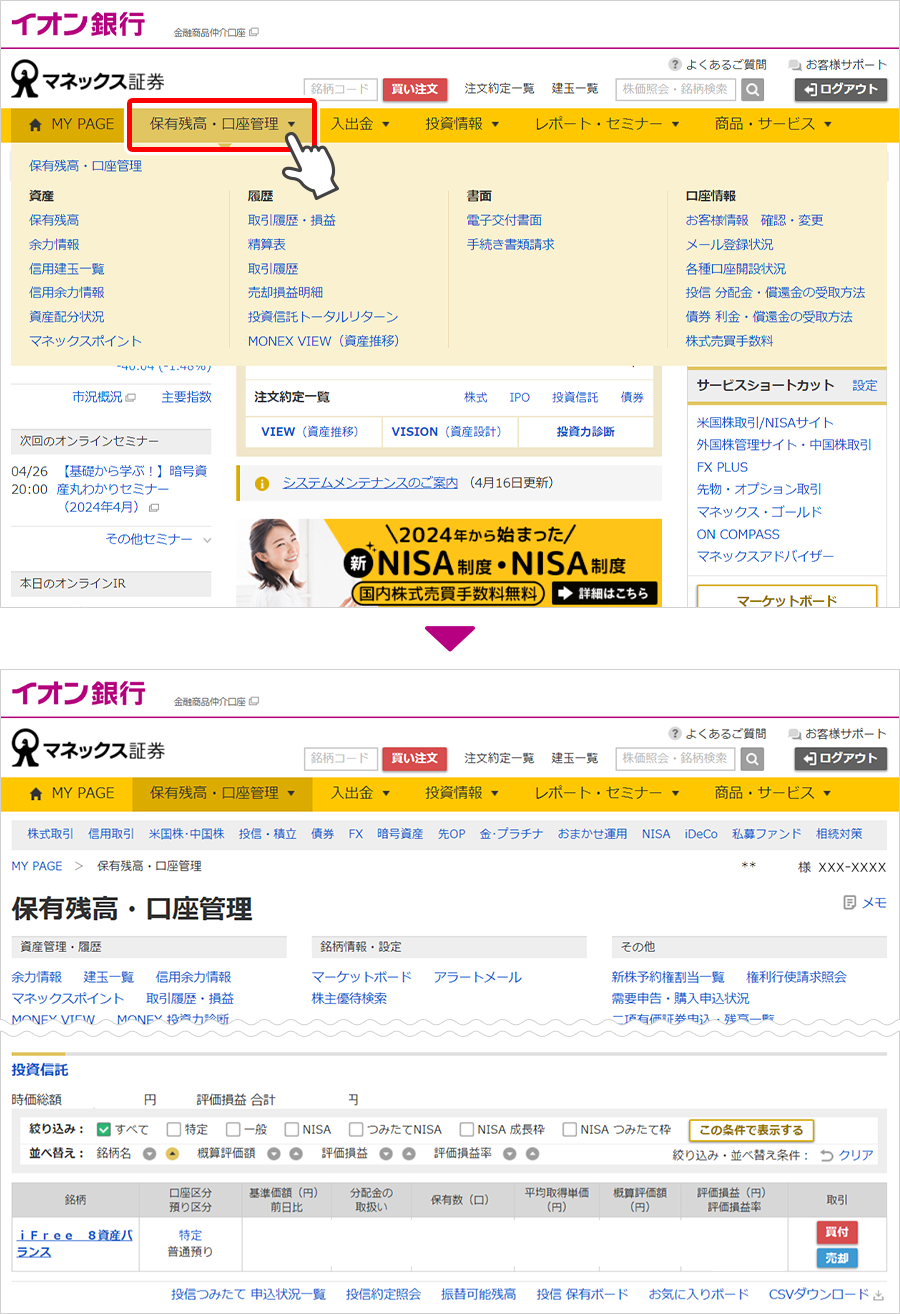900x1314 pixels.
Task: Check the NISA つみたて枠 filter checkbox
Action: click(x=570, y=1129)
